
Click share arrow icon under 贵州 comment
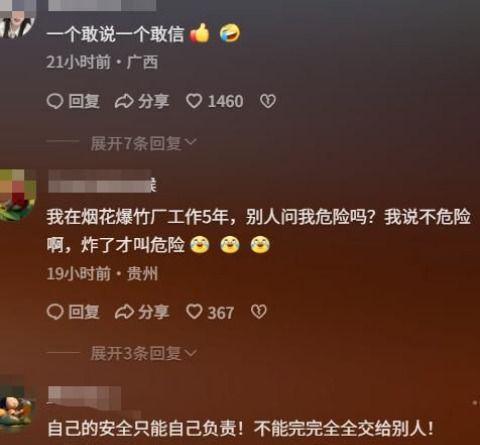click(x=124, y=312)
